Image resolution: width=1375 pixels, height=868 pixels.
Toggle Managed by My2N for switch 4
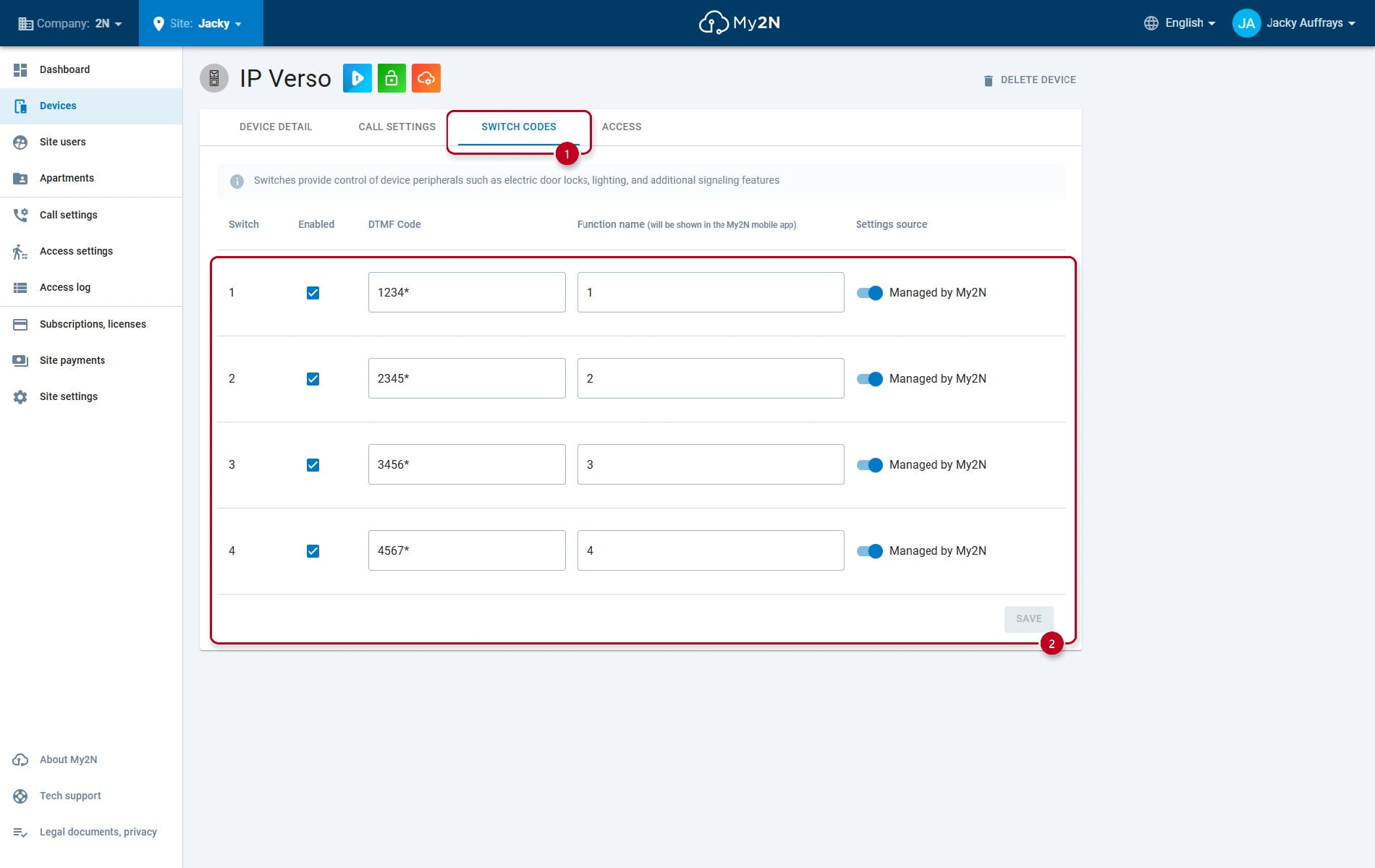870,551
